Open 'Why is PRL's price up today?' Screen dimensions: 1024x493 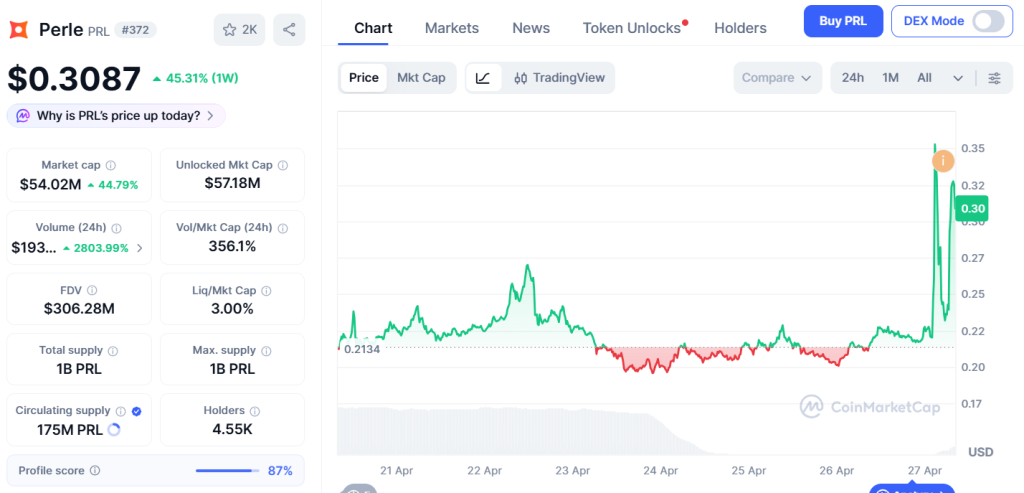pyautogui.click(x=116, y=116)
